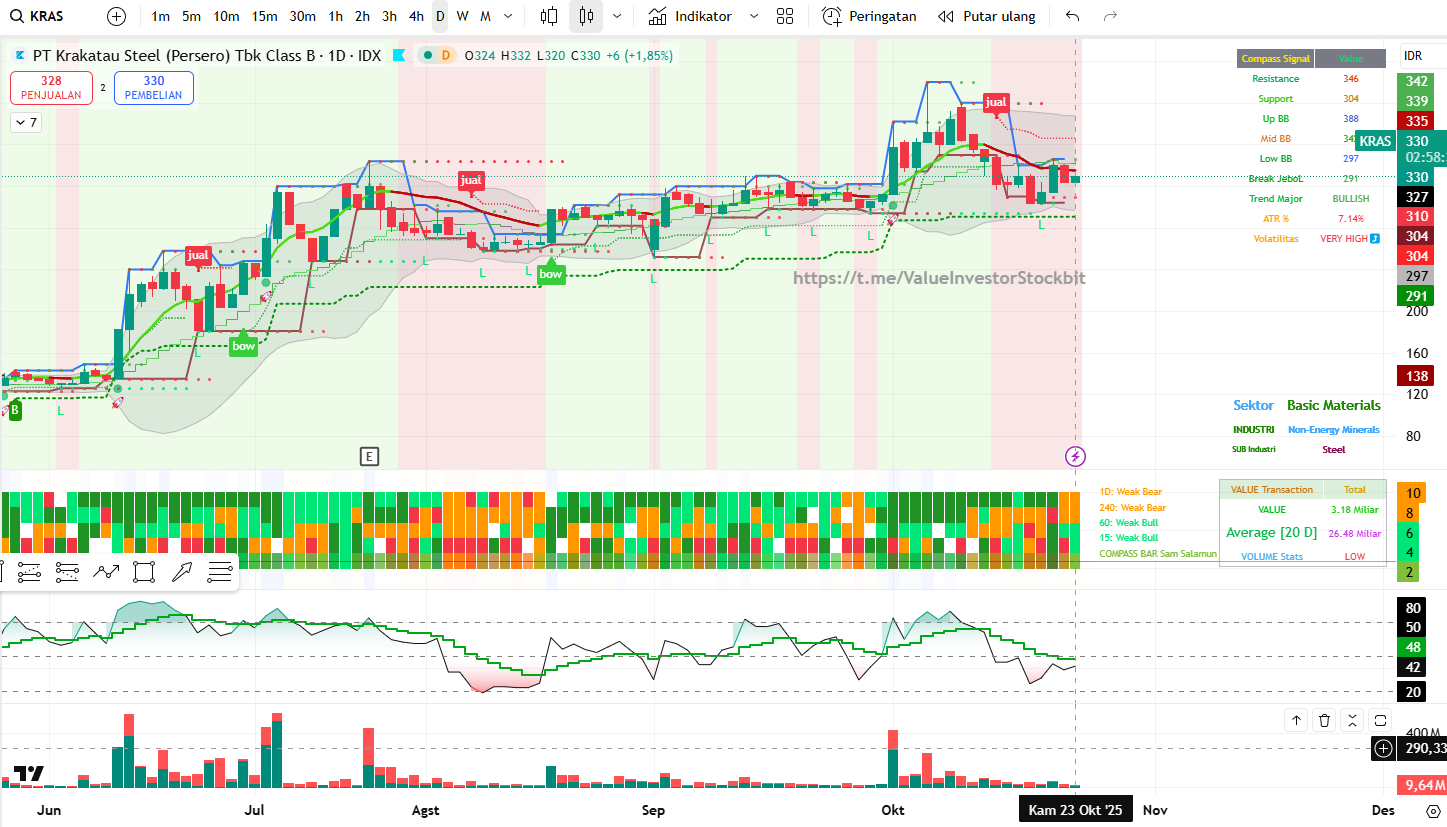Maximize the volume pane
The image size is (1447, 827).
pyautogui.click(x=1380, y=720)
